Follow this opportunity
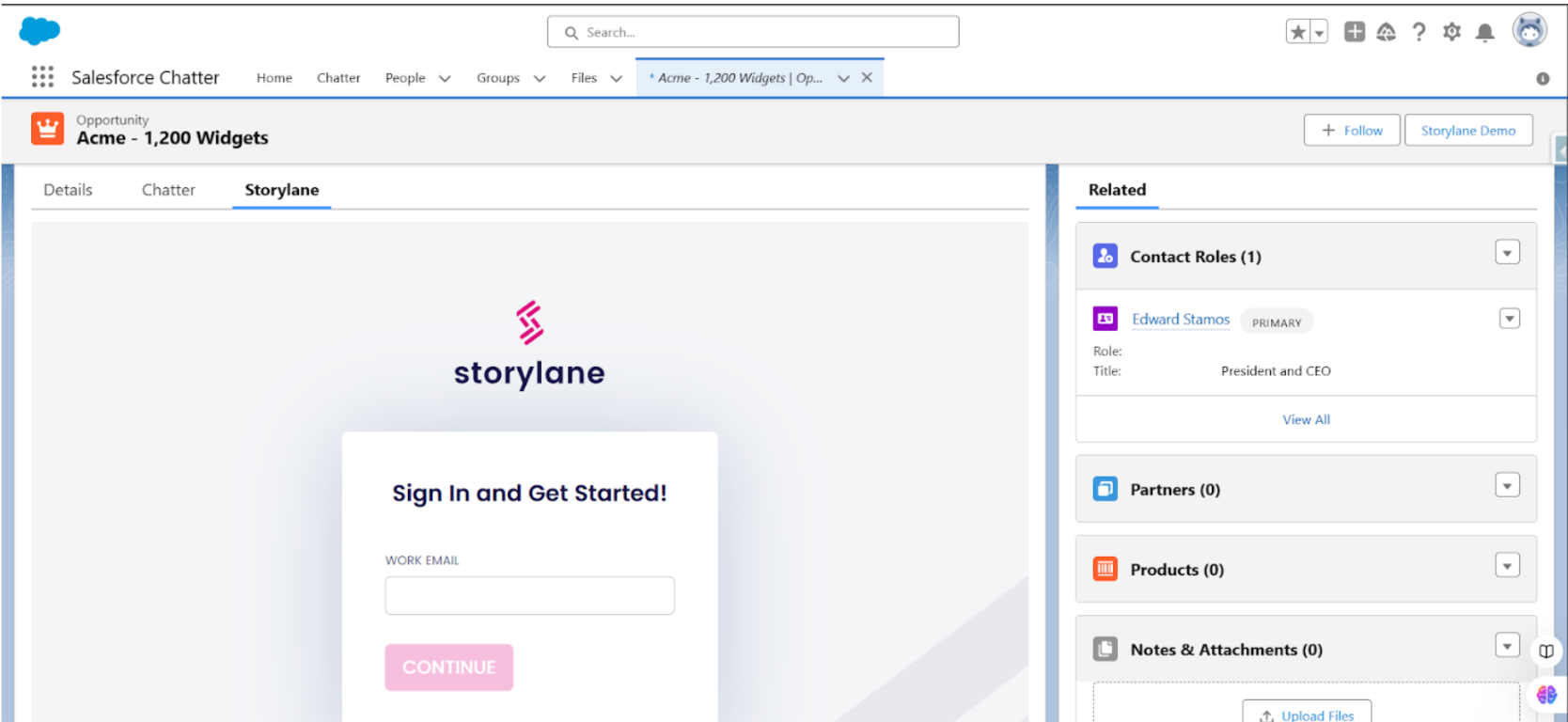Image resolution: width=1568 pixels, height=722 pixels. point(1351,131)
